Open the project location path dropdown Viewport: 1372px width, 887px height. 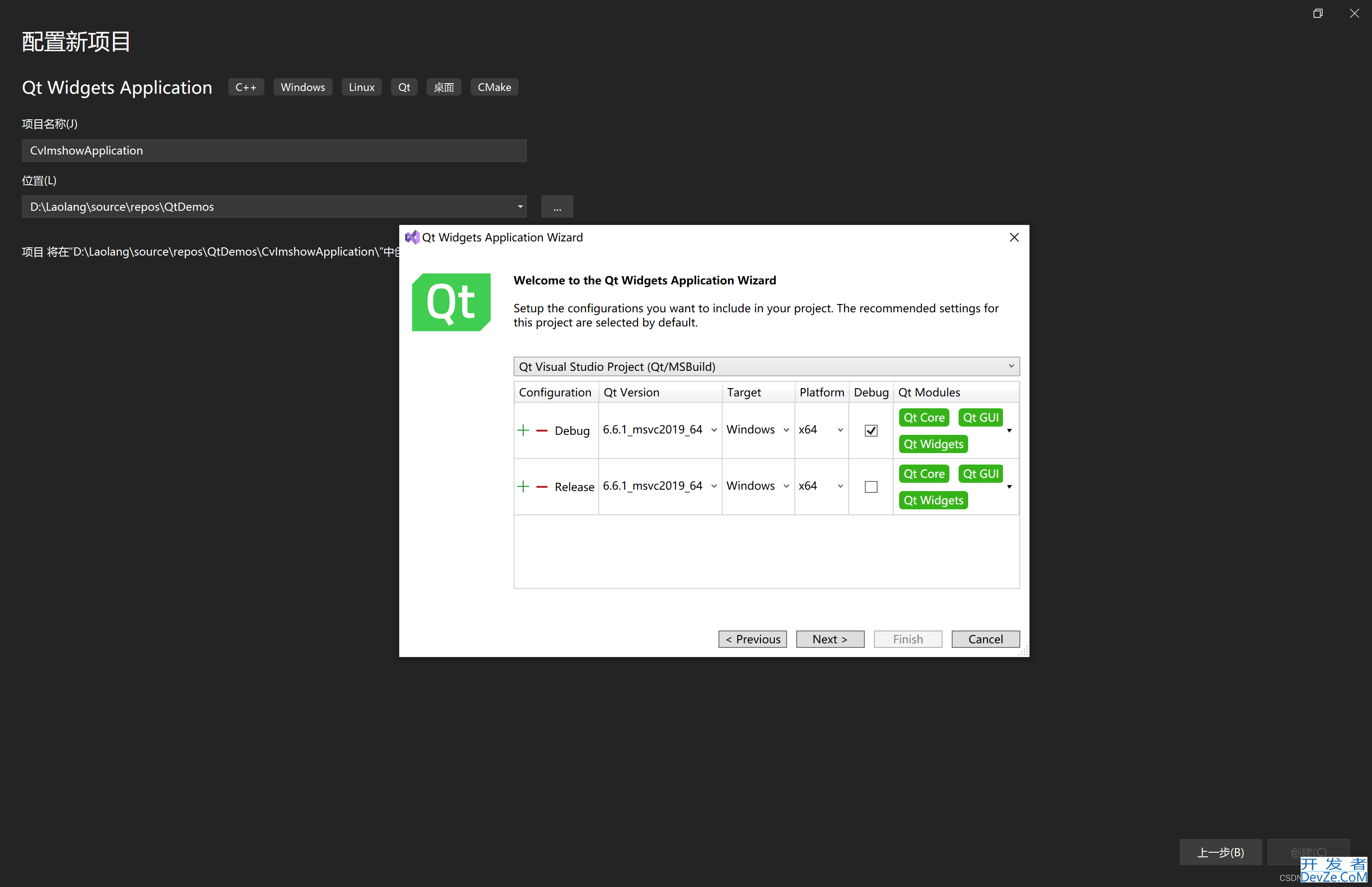520,206
